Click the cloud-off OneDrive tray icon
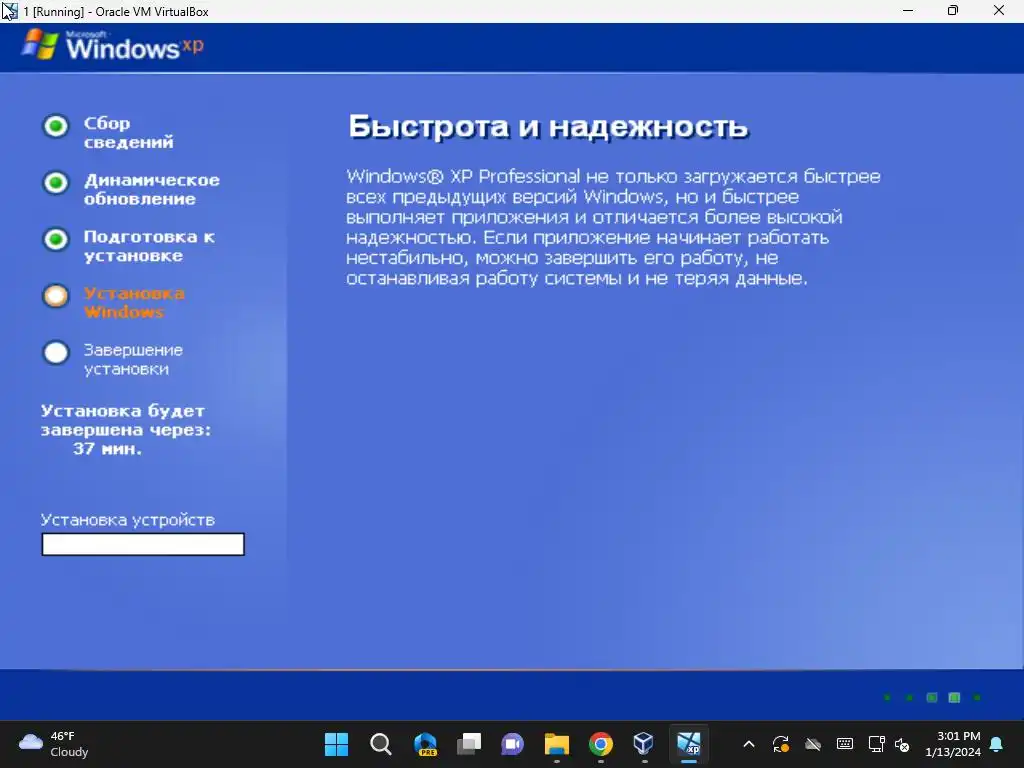Screen dimensions: 1024x768 [x=812, y=744]
